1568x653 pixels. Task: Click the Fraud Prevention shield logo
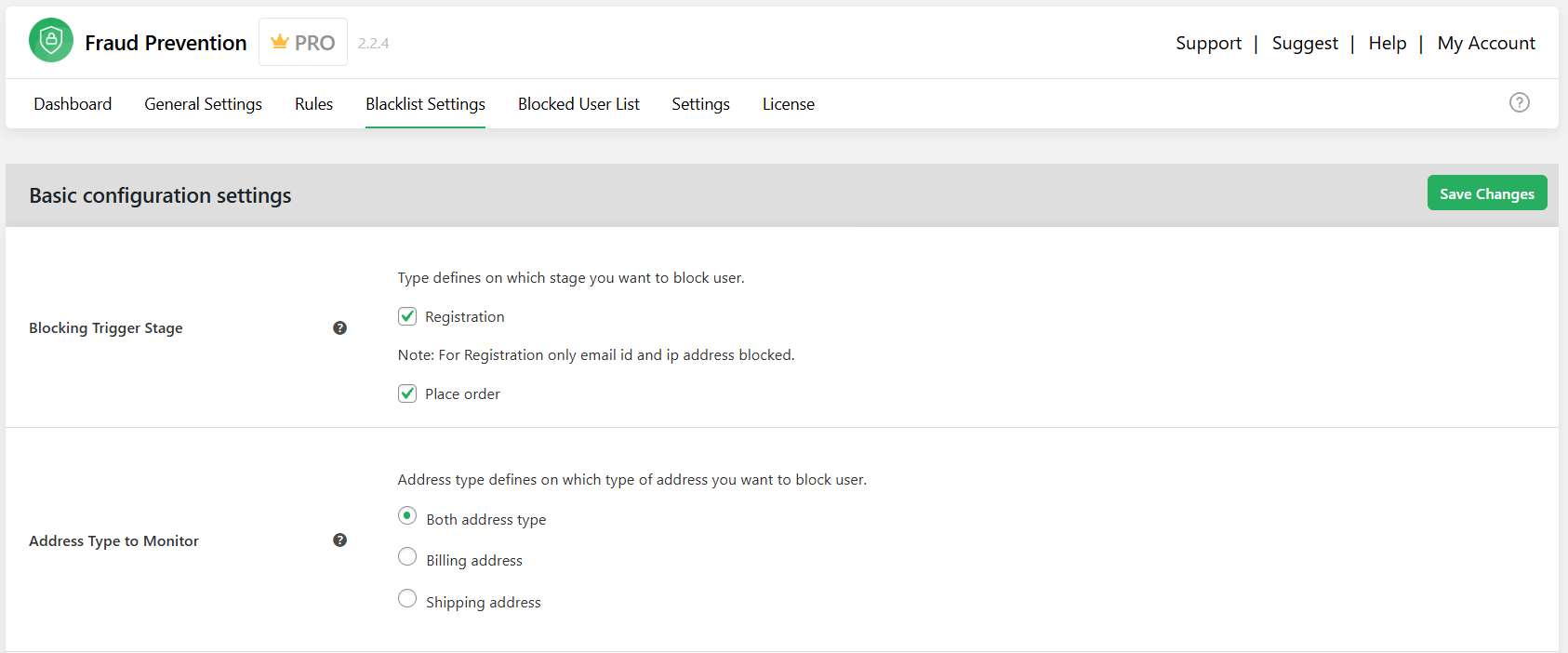pyautogui.click(x=51, y=40)
